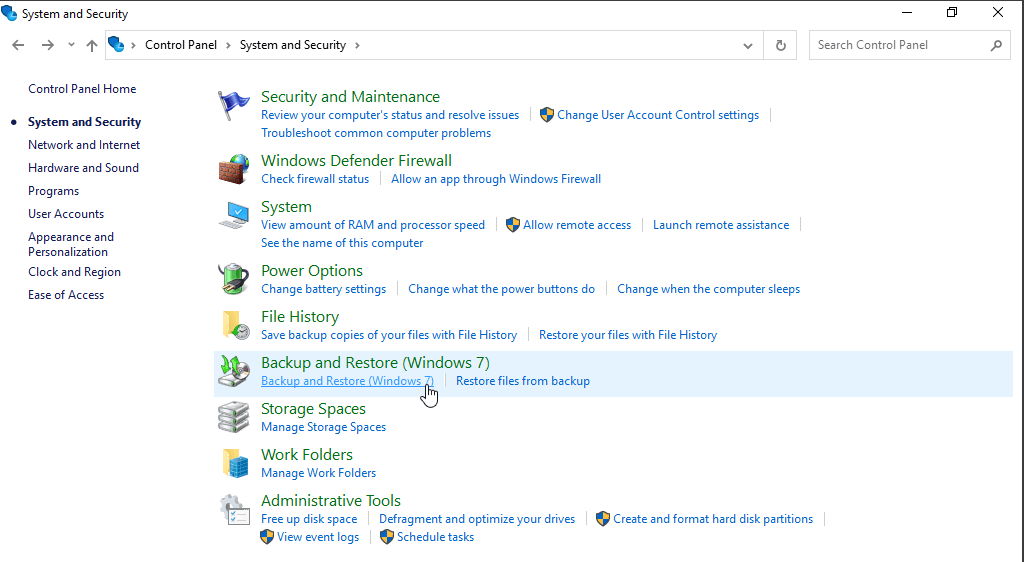
Task: Click the refresh button in address bar
Action: point(780,45)
